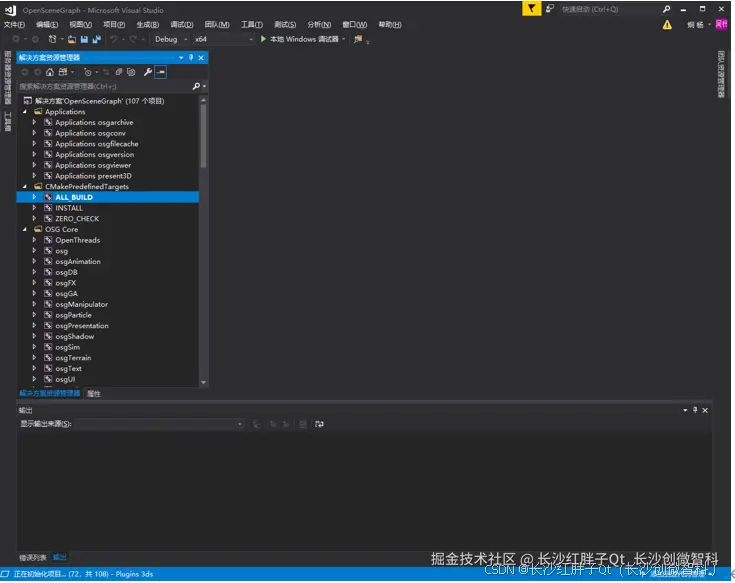Click the Collapse All icon in Solution Explorer
Image resolution: width=735 pixels, height=583 pixels.
[x=119, y=72]
